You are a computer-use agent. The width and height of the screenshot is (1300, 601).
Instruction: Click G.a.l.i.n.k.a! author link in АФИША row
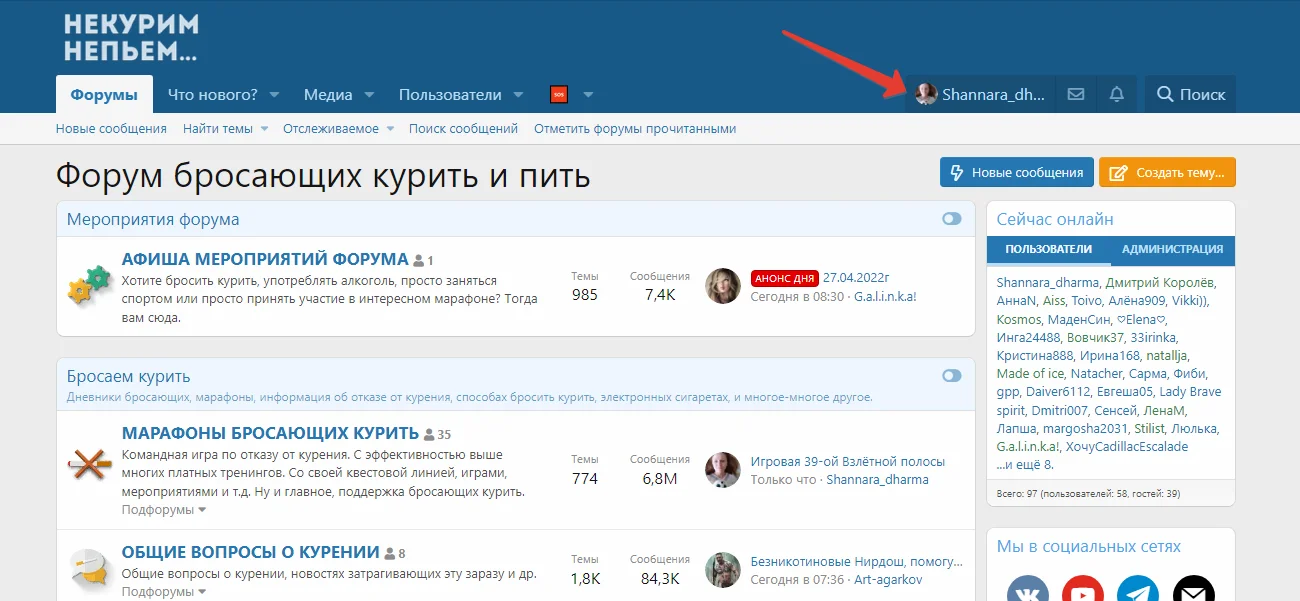pos(885,297)
